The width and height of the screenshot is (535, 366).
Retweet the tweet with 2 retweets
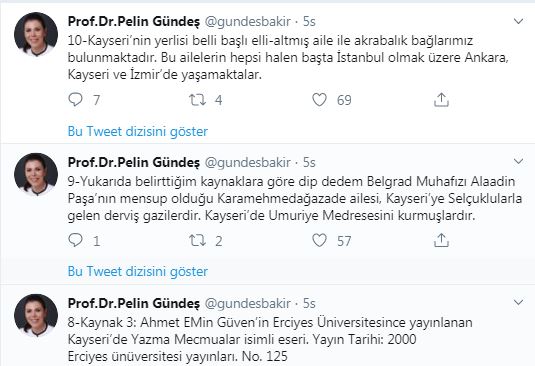(x=198, y=240)
